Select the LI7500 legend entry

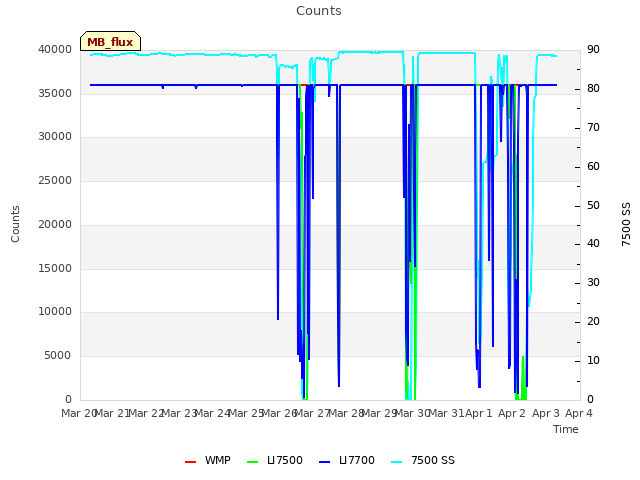point(275,460)
